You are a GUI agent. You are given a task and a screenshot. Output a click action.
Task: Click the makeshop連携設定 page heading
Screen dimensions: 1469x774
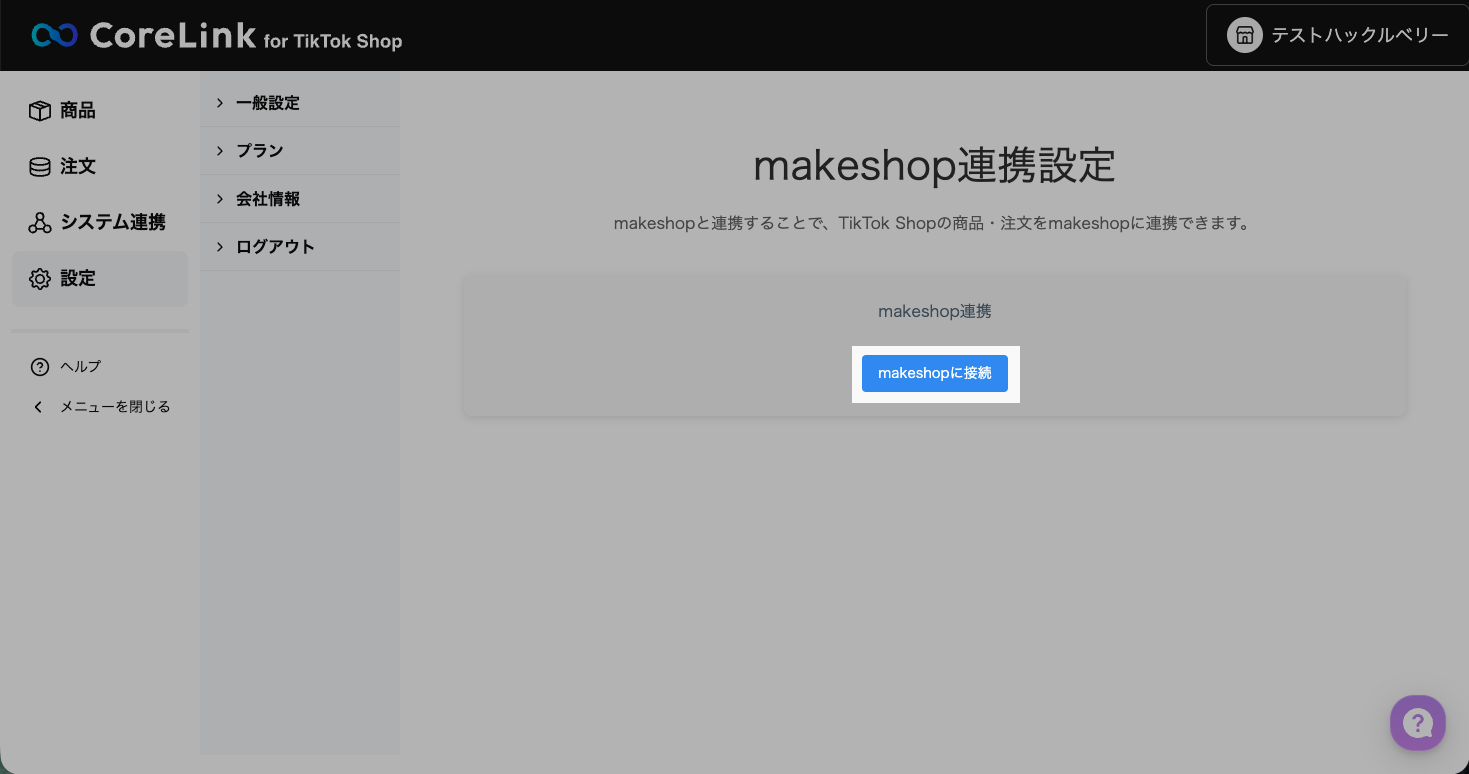[x=934, y=166]
